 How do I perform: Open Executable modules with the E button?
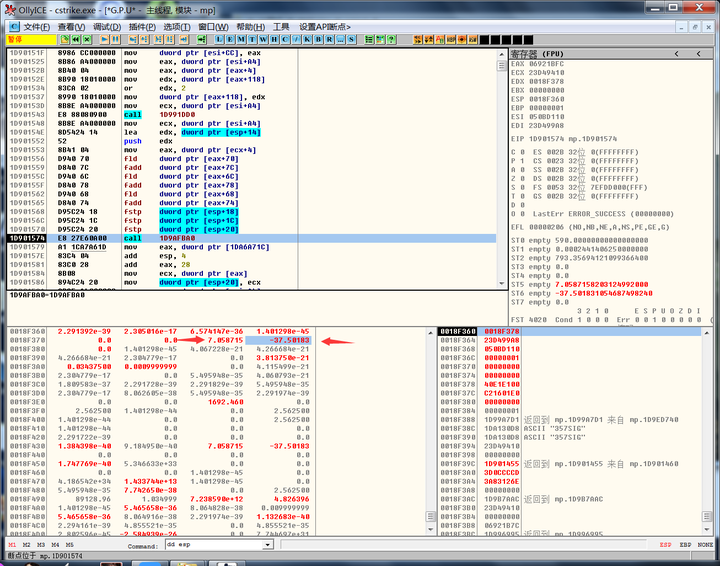(230, 38)
